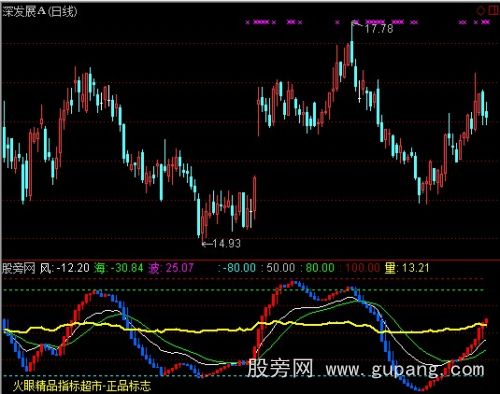
Task: Click the 量: 13.21 indicator value
Action: tap(407, 268)
